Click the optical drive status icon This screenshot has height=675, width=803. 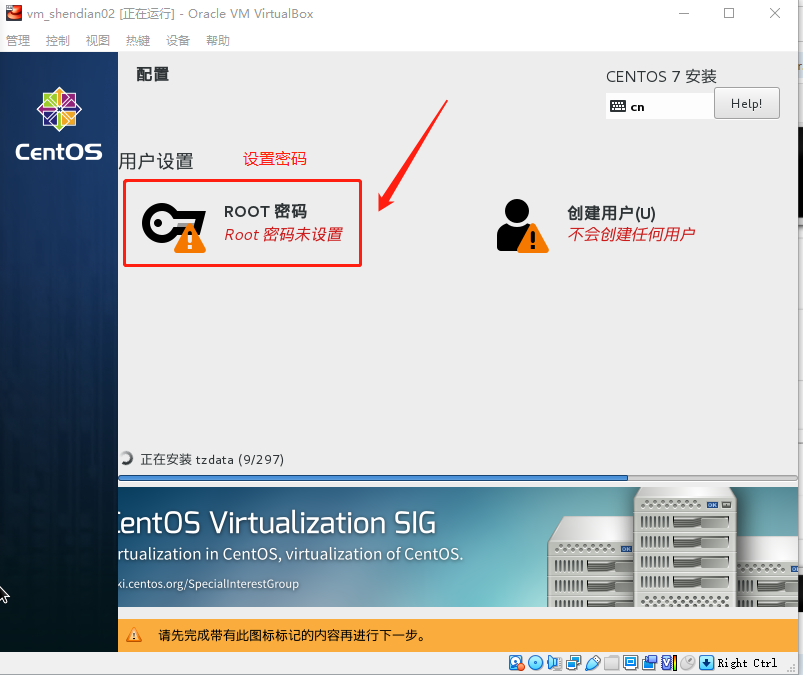(535, 663)
